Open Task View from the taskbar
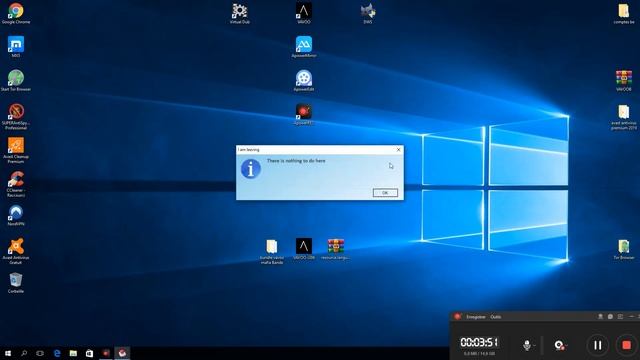The image size is (640, 360). pyautogui.click(x=40, y=353)
